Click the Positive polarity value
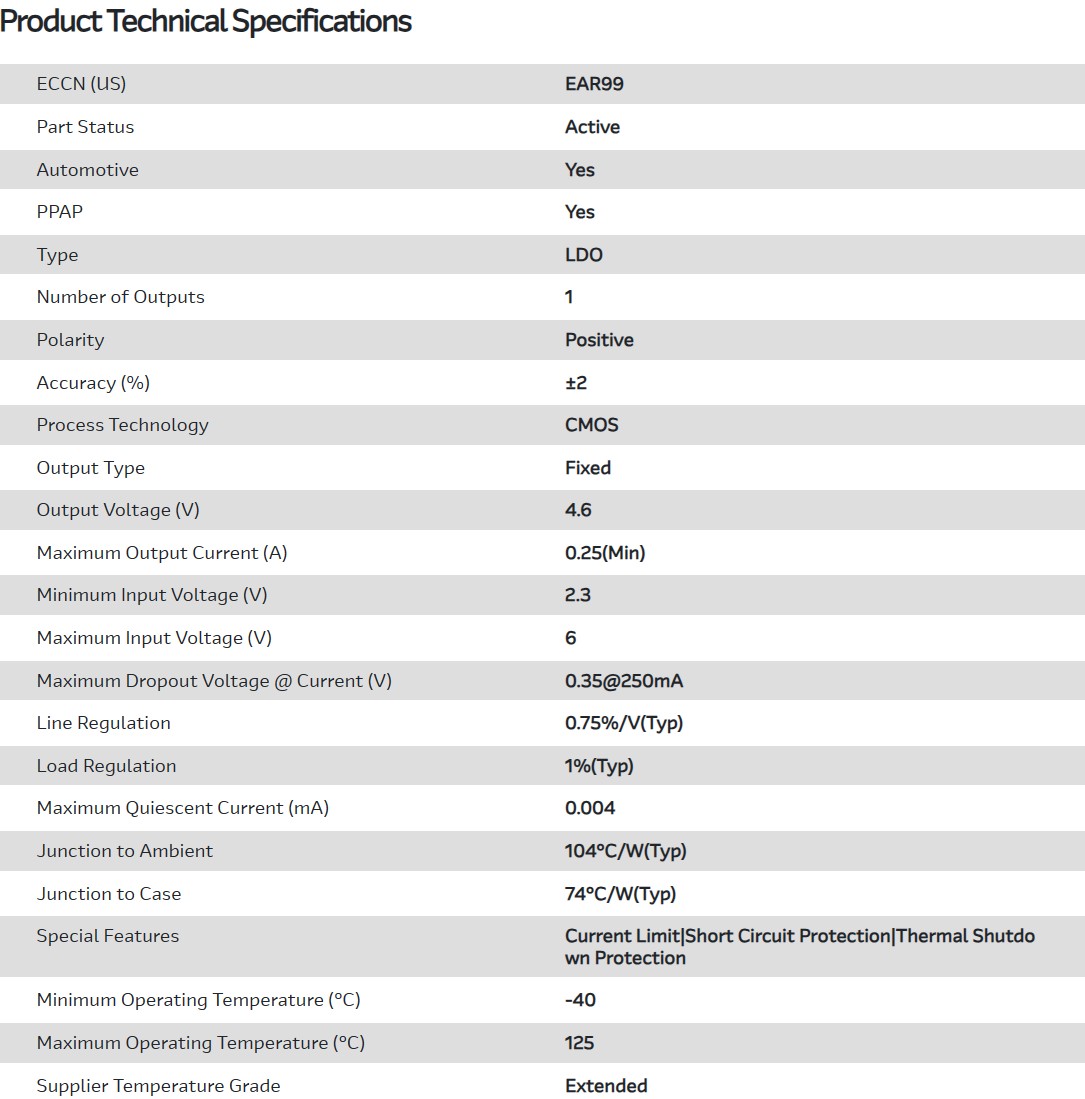This screenshot has width=1085, height=1099. coord(599,340)
